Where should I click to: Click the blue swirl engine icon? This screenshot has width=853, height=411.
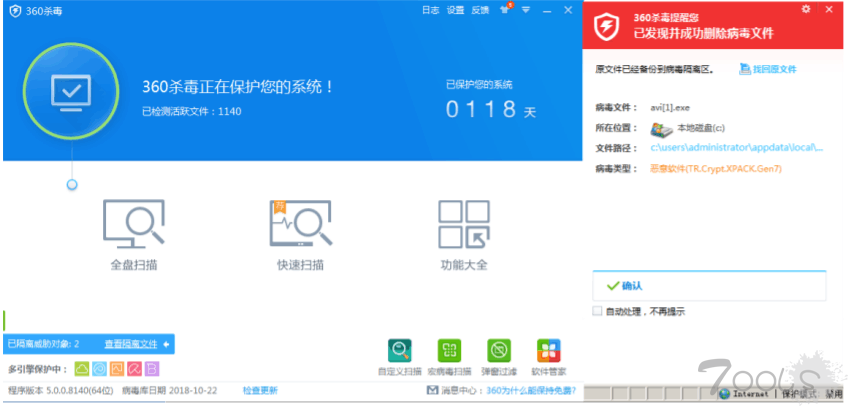[100, 369]
